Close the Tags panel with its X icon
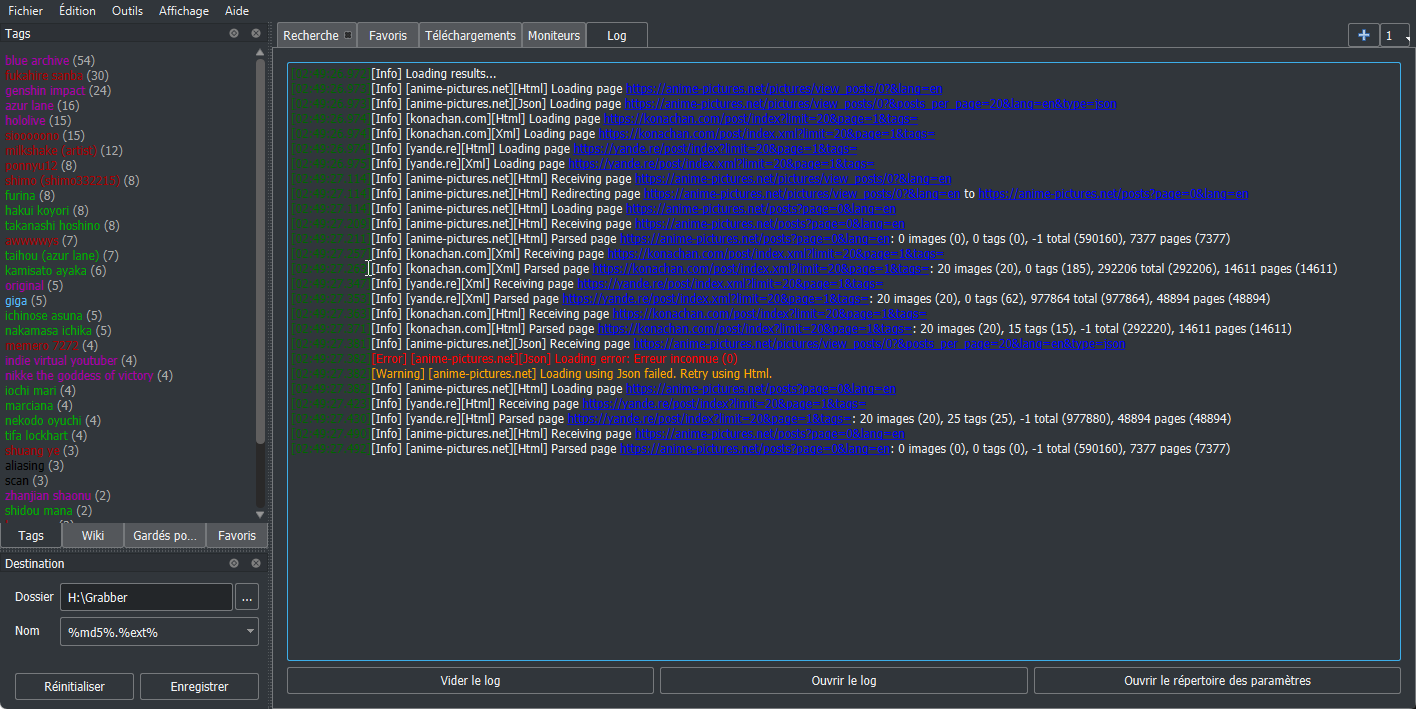1416x709 pixels. click(256, 33)
